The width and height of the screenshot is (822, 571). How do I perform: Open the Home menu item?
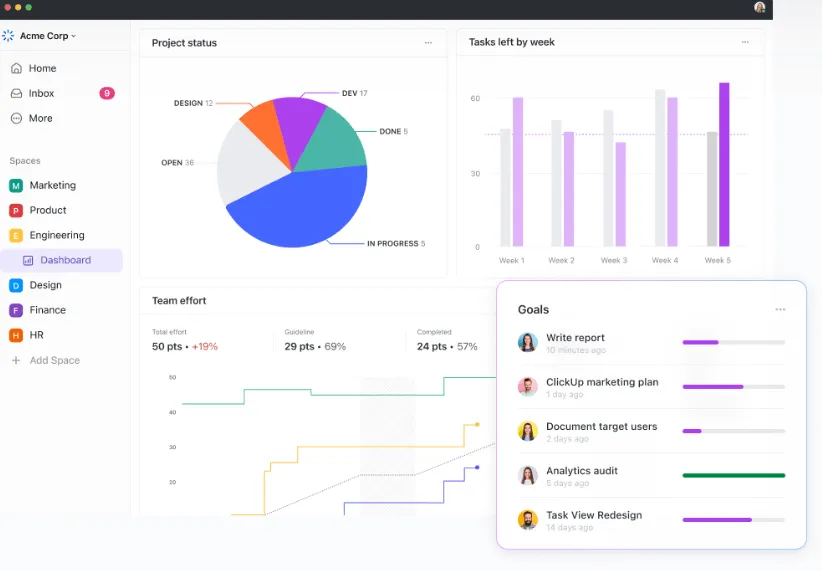(42, 68)
